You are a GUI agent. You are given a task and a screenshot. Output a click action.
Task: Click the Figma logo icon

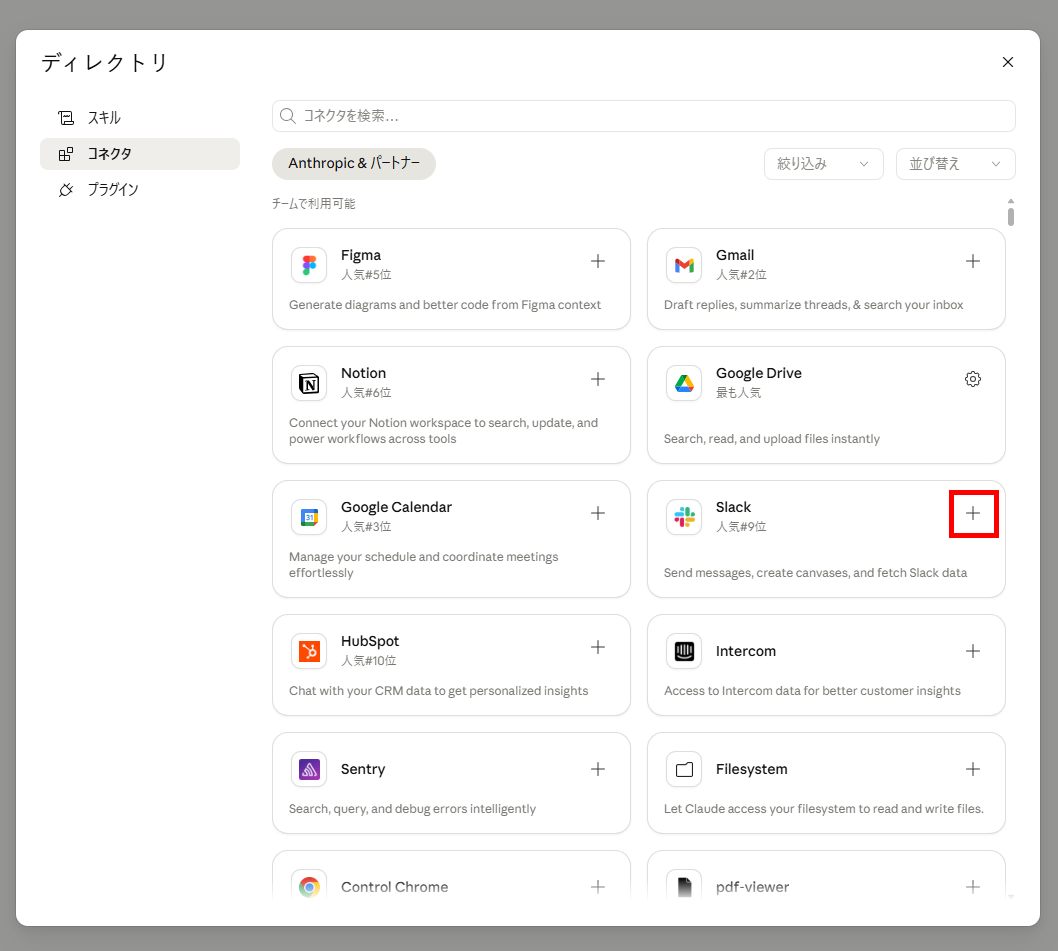tap(309, 265)
